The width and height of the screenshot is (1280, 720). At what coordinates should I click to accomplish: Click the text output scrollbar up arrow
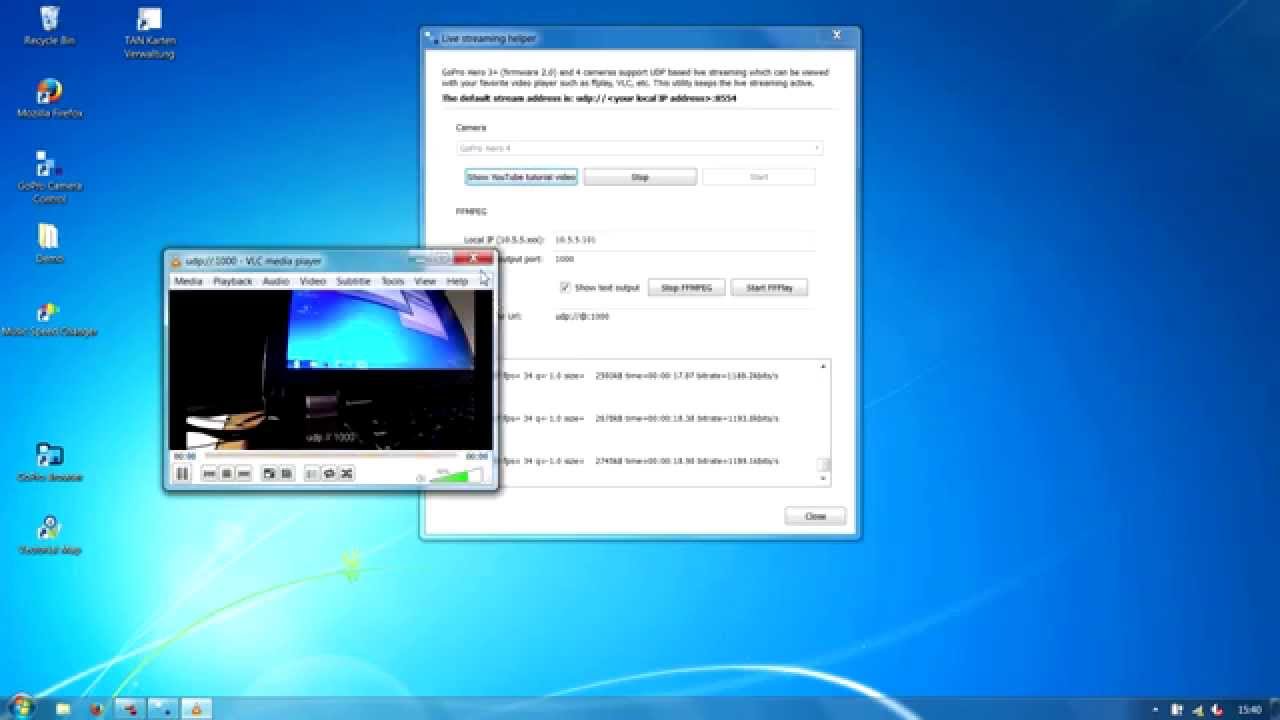824,367
